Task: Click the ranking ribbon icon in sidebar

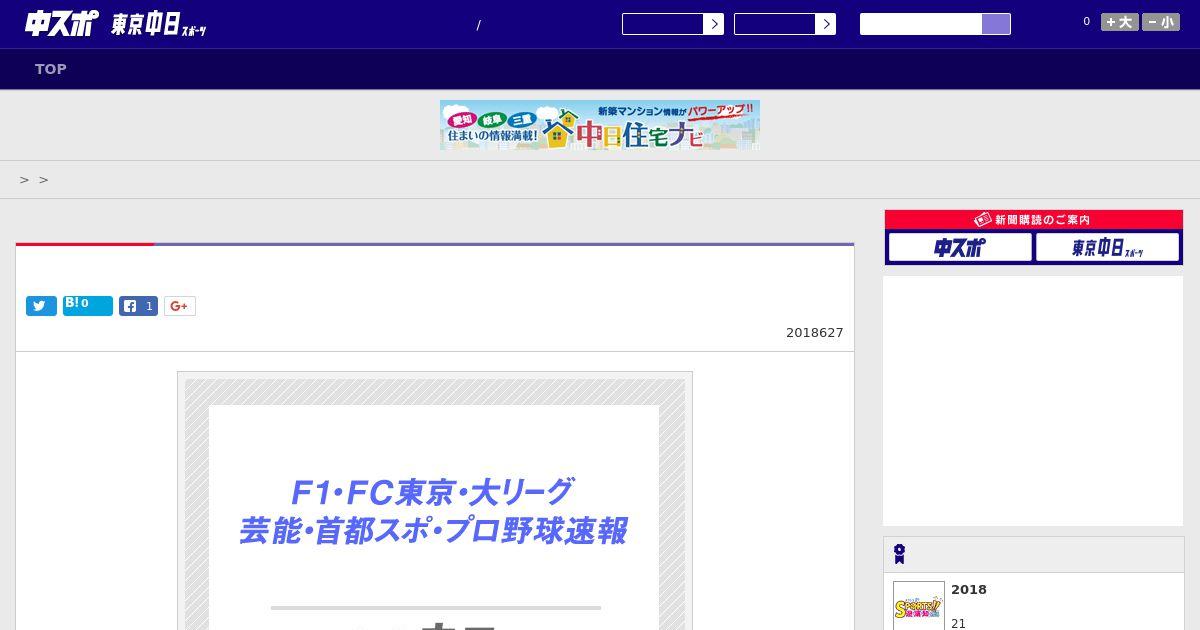Action: [899, 554]
